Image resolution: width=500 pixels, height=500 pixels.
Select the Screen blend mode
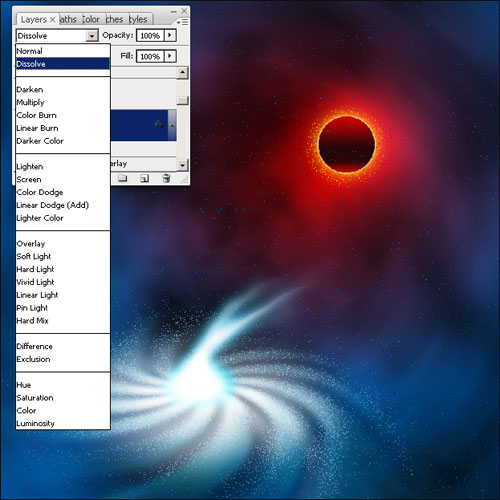click(63, 179)
